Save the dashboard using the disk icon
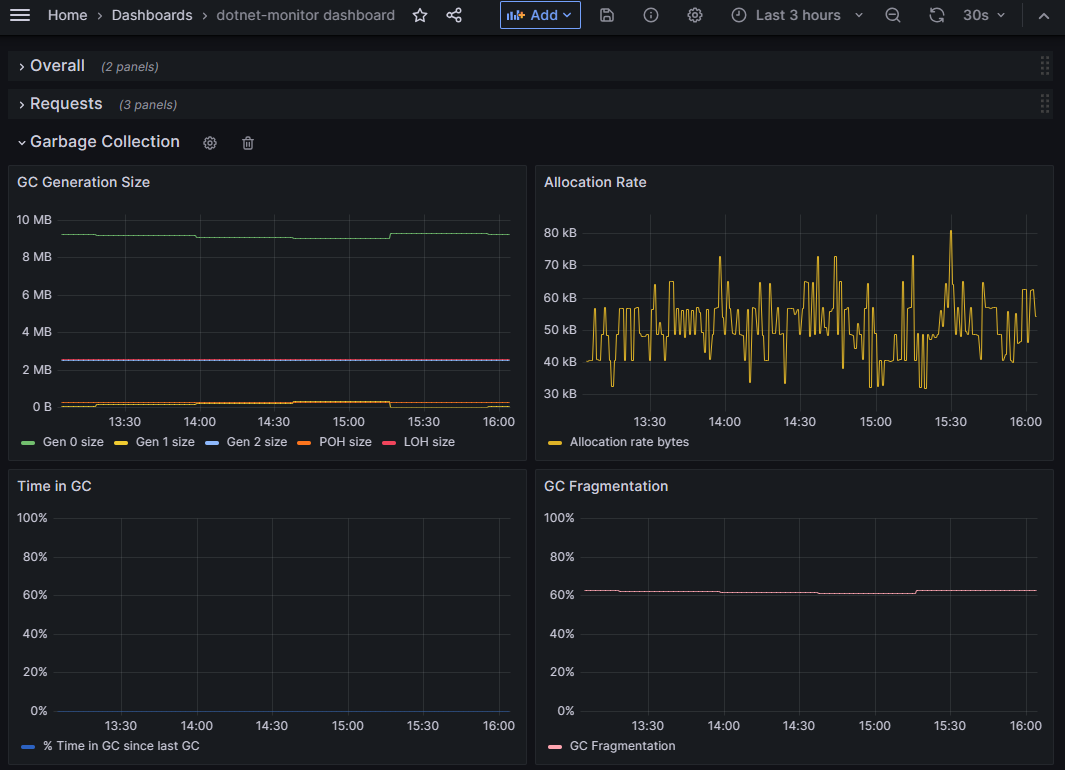 pos(607,15)
